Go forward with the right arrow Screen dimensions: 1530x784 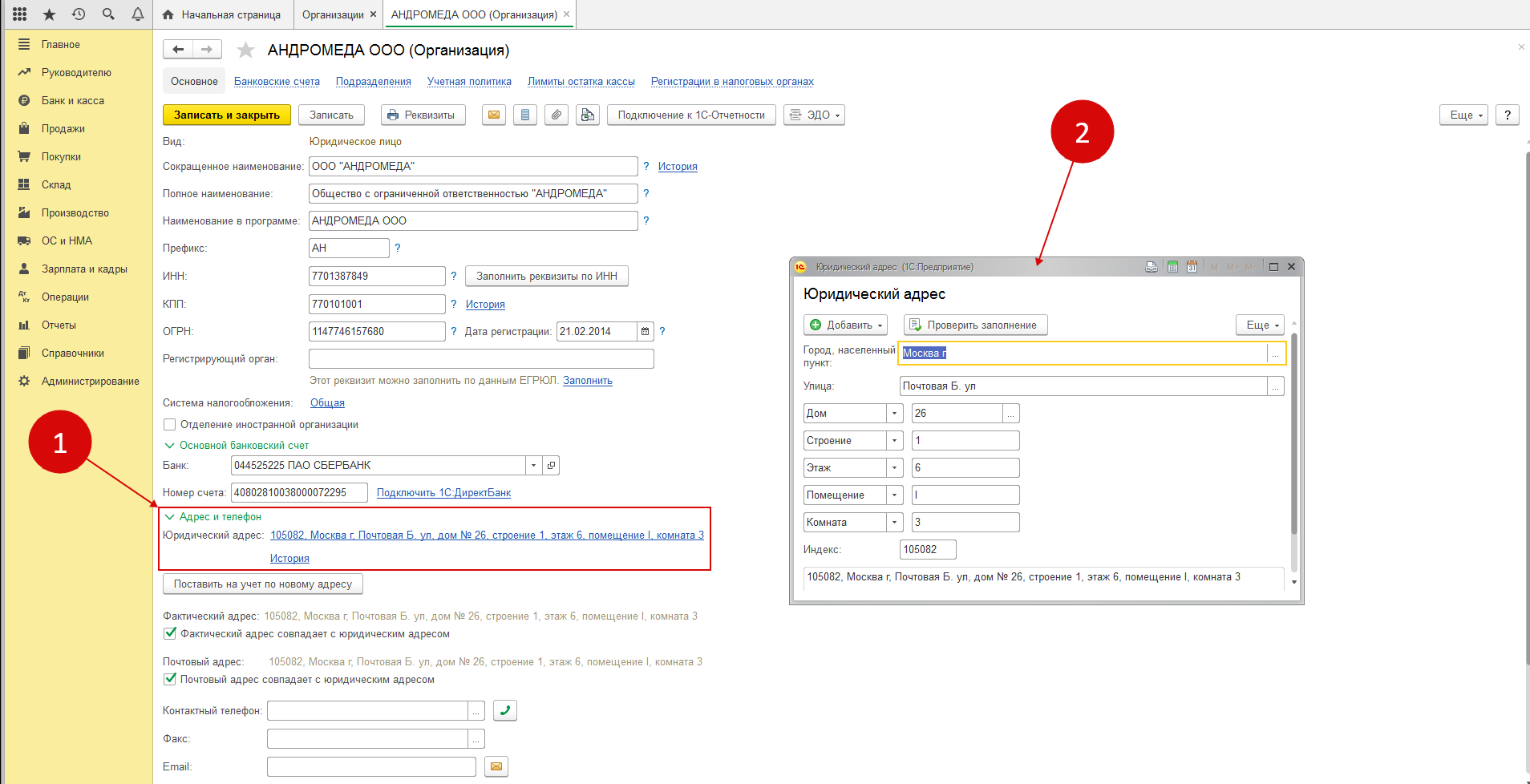point(207,50)
